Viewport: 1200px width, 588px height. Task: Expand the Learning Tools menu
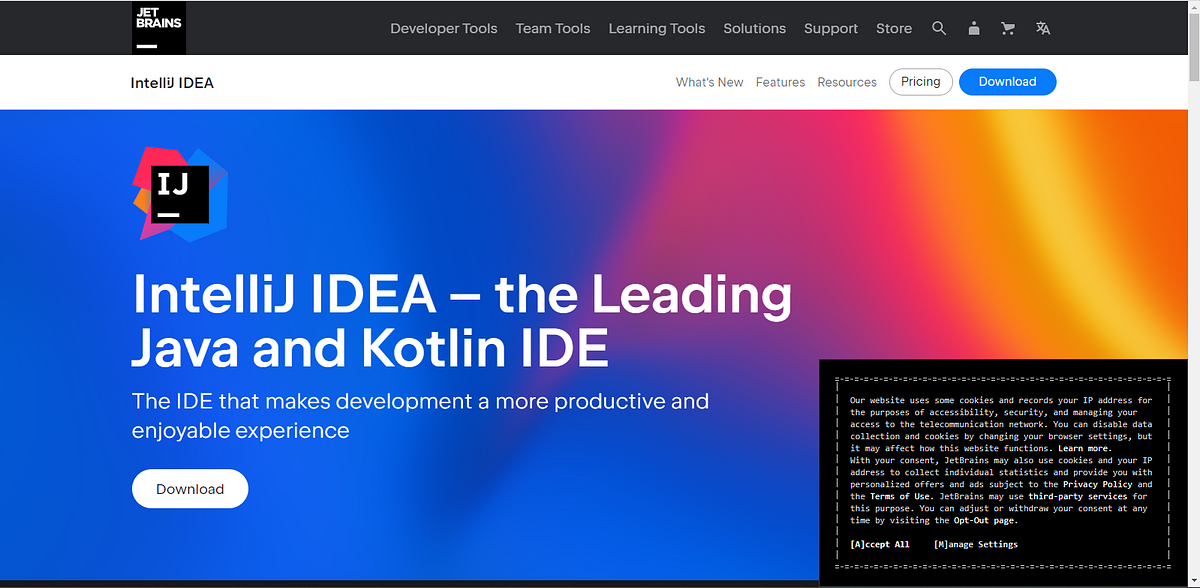tap(656, 28)
